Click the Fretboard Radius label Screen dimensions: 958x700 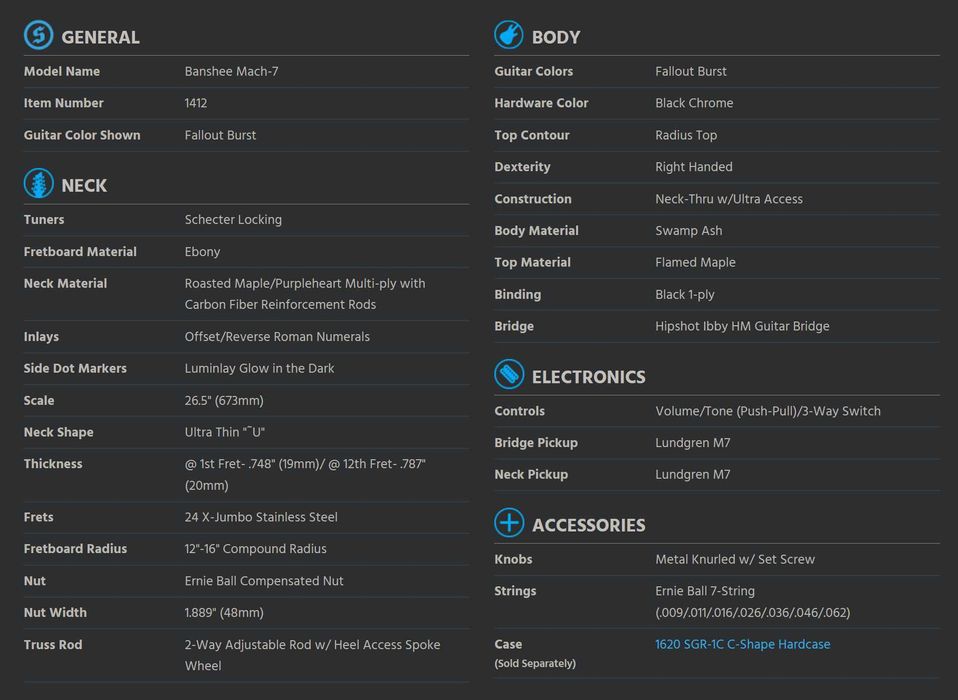75,549
